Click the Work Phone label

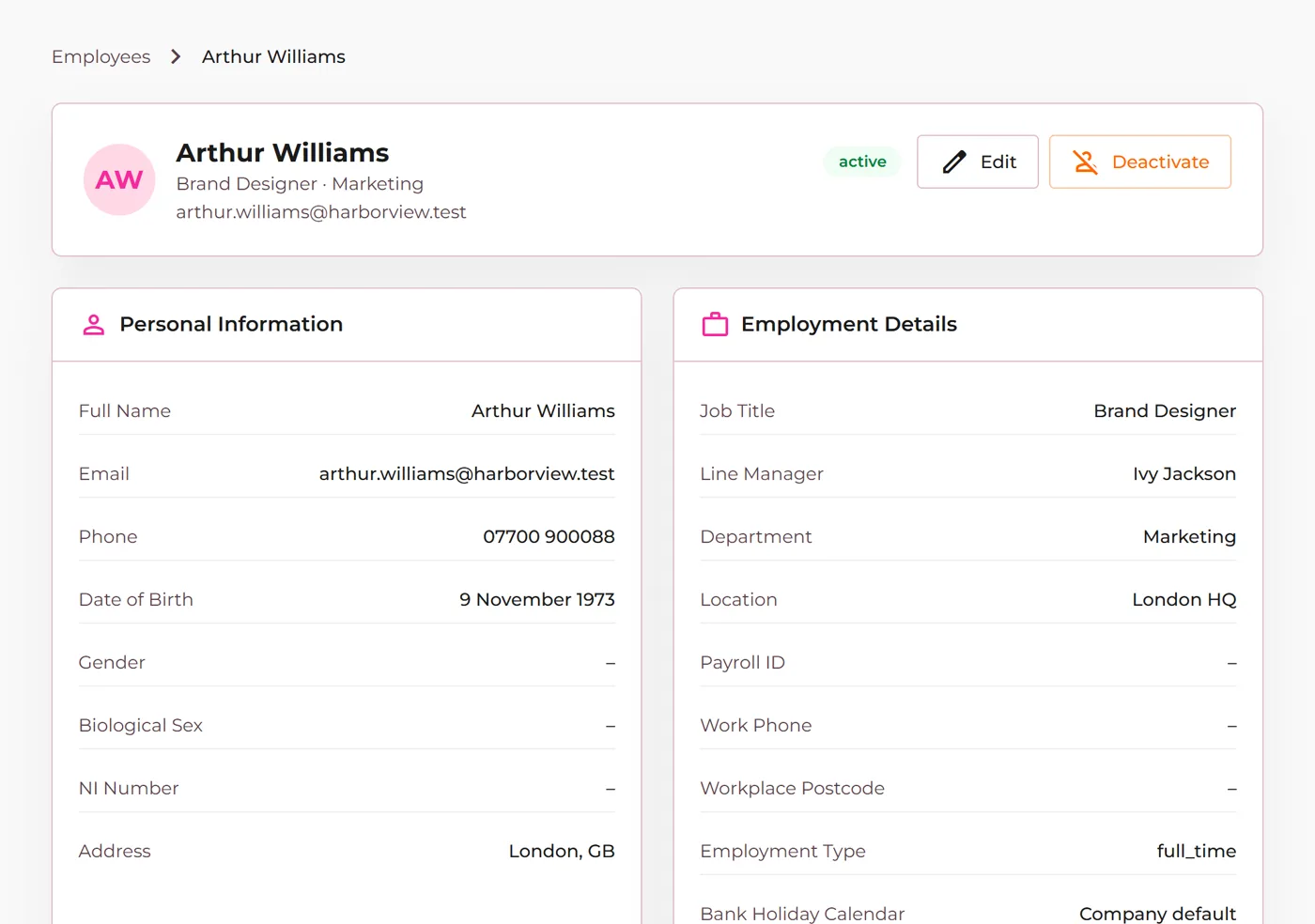756,726
